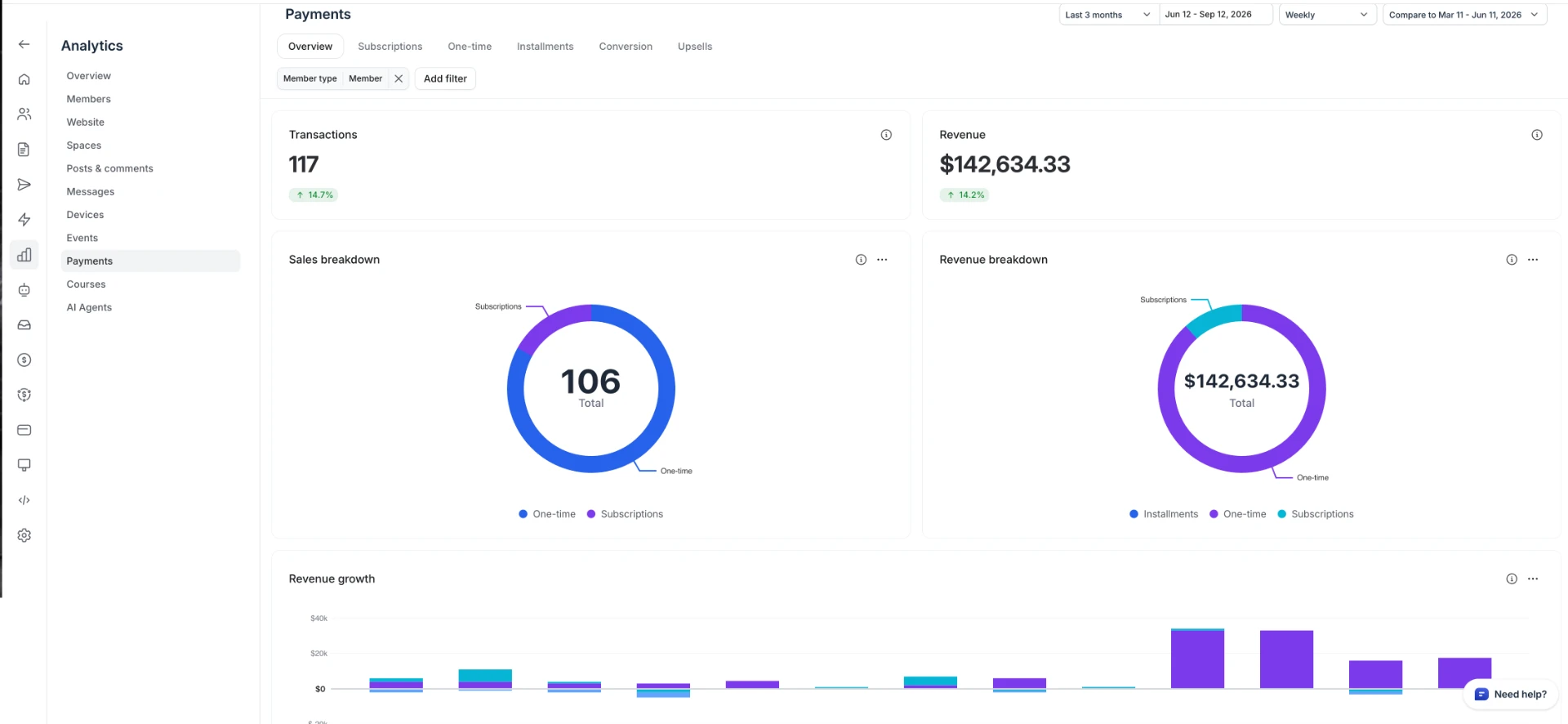
Task: Switch to the Installments tab
Action: [546, 47]
